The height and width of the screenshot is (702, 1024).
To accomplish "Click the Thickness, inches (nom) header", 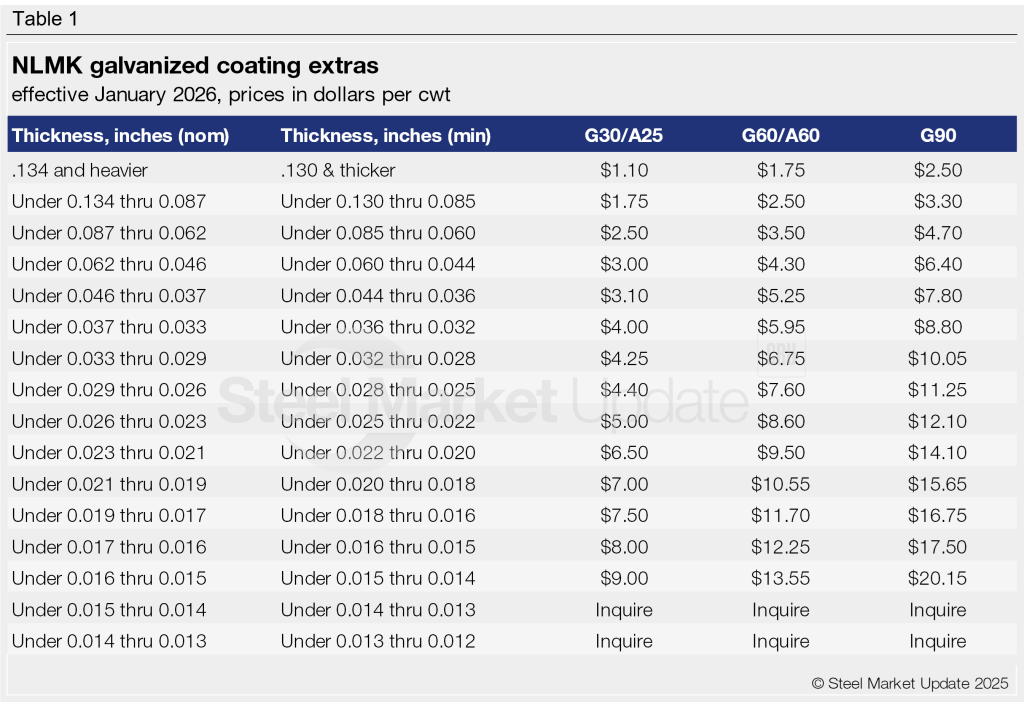I will (x=121, y=135).
